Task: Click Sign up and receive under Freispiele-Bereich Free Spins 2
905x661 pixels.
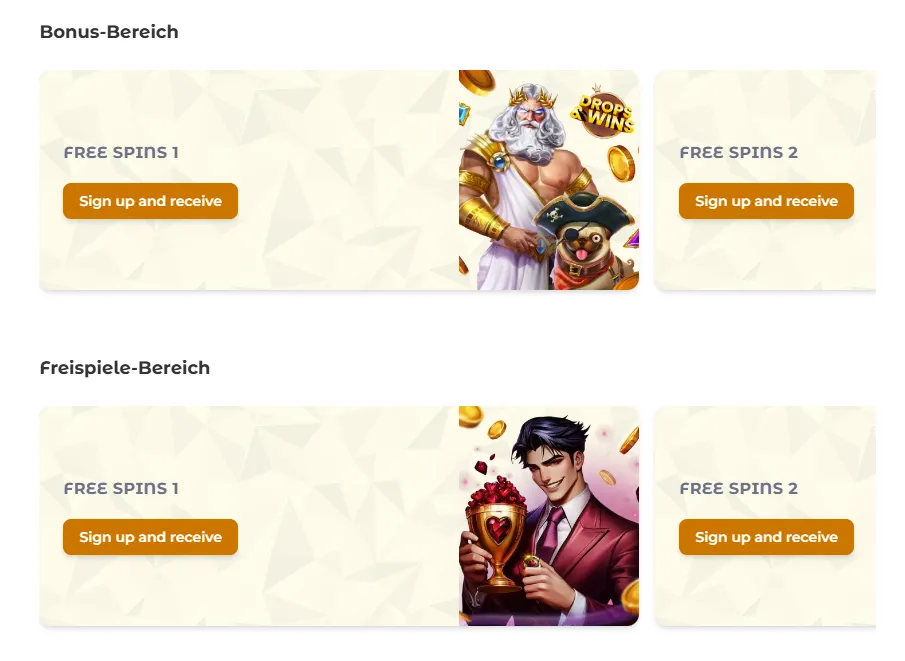Action: (x=766, y=537)
